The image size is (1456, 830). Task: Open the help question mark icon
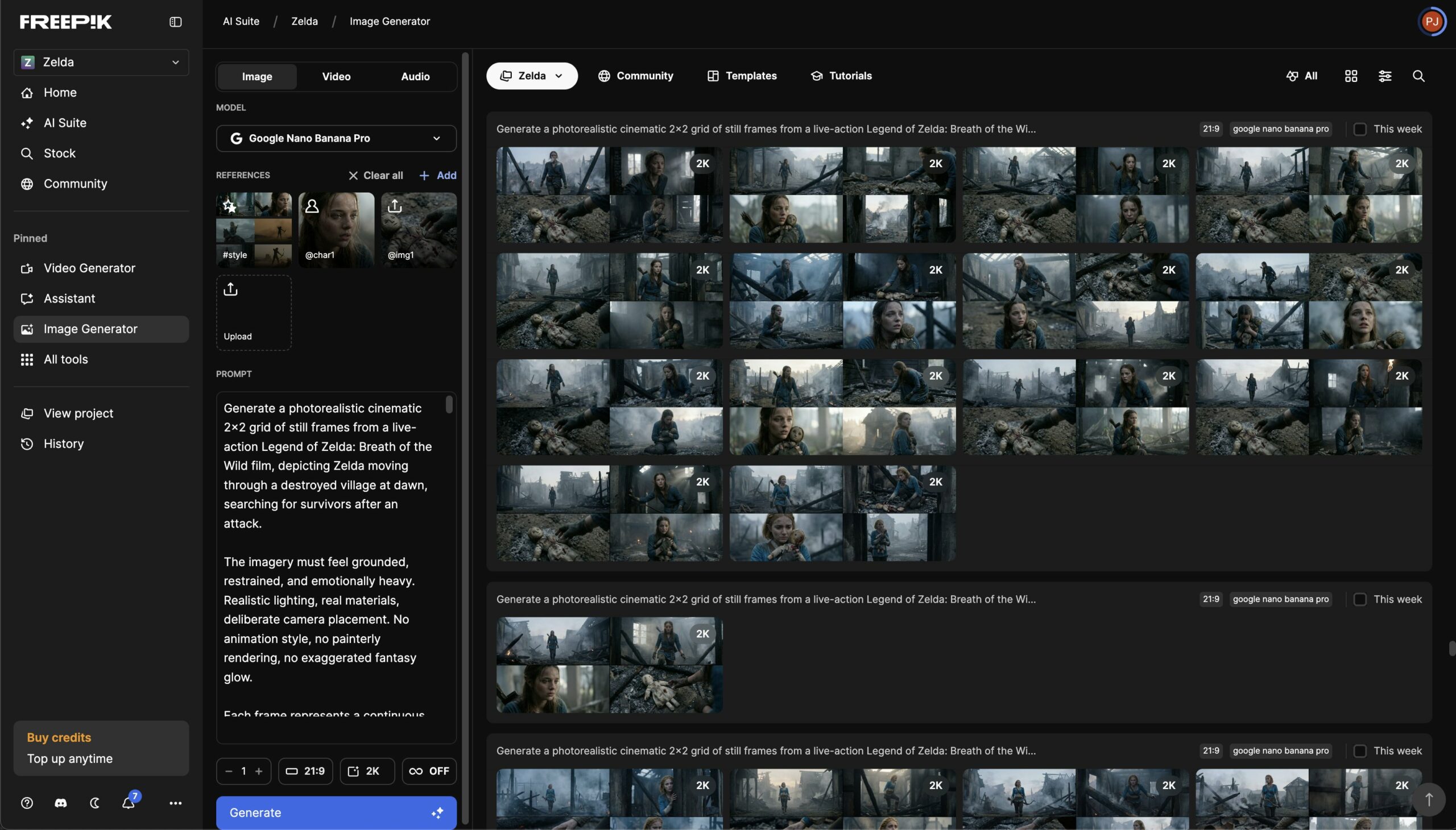tap(27, 803)
